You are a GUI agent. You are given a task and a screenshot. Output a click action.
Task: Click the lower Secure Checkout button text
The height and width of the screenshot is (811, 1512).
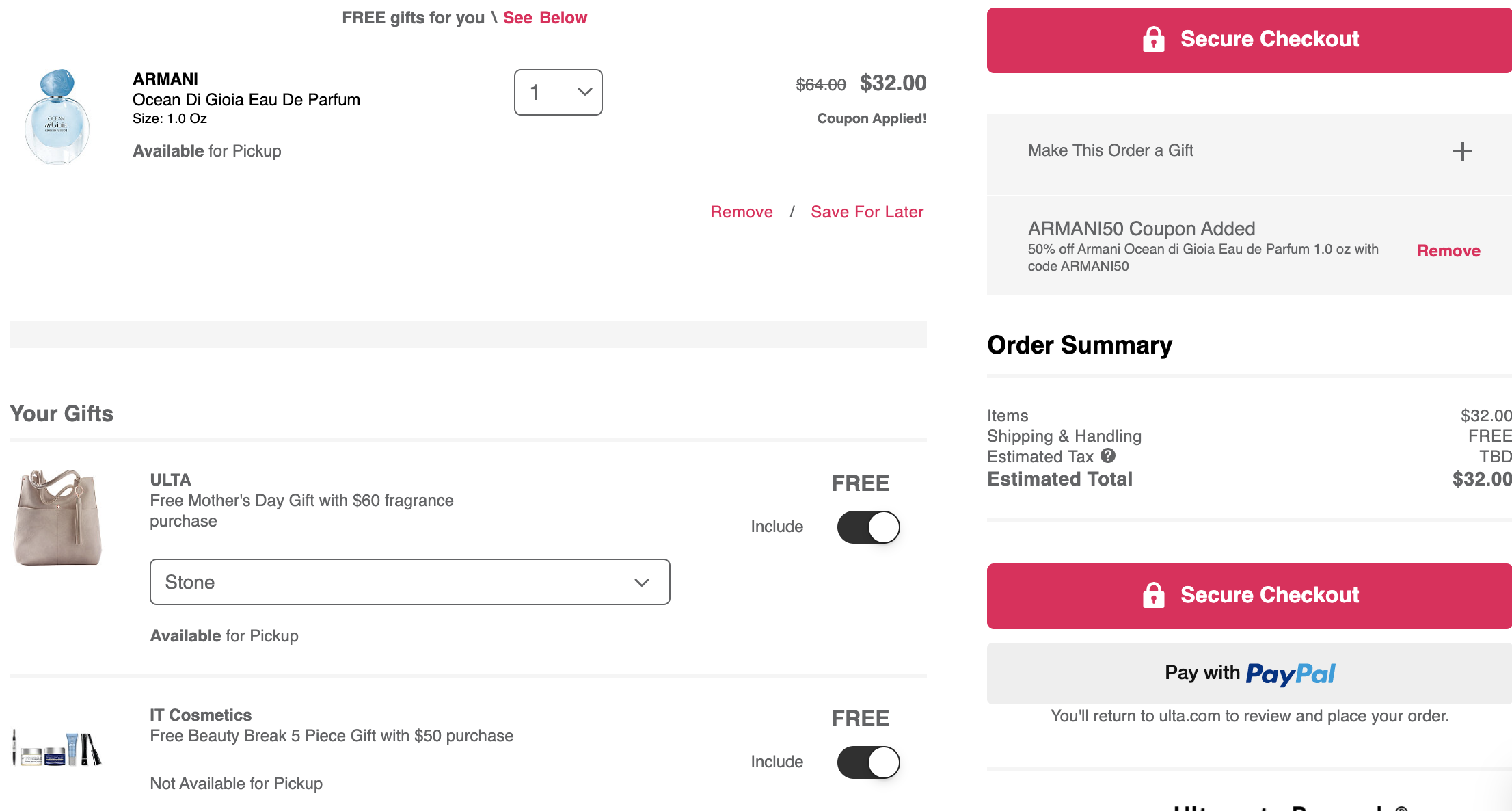[x=1269, y=595]
